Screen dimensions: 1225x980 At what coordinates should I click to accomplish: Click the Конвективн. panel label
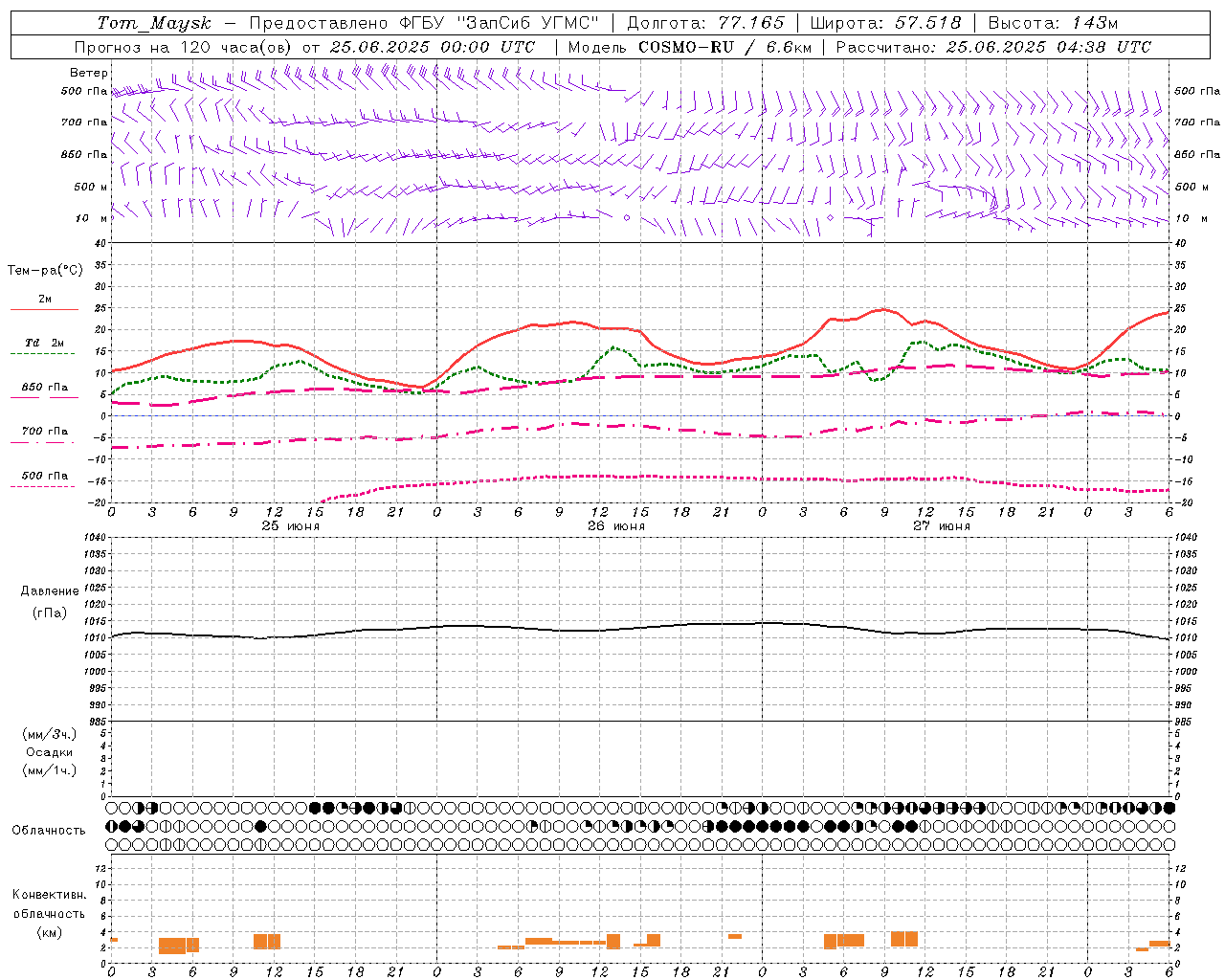tap(49, 895)
